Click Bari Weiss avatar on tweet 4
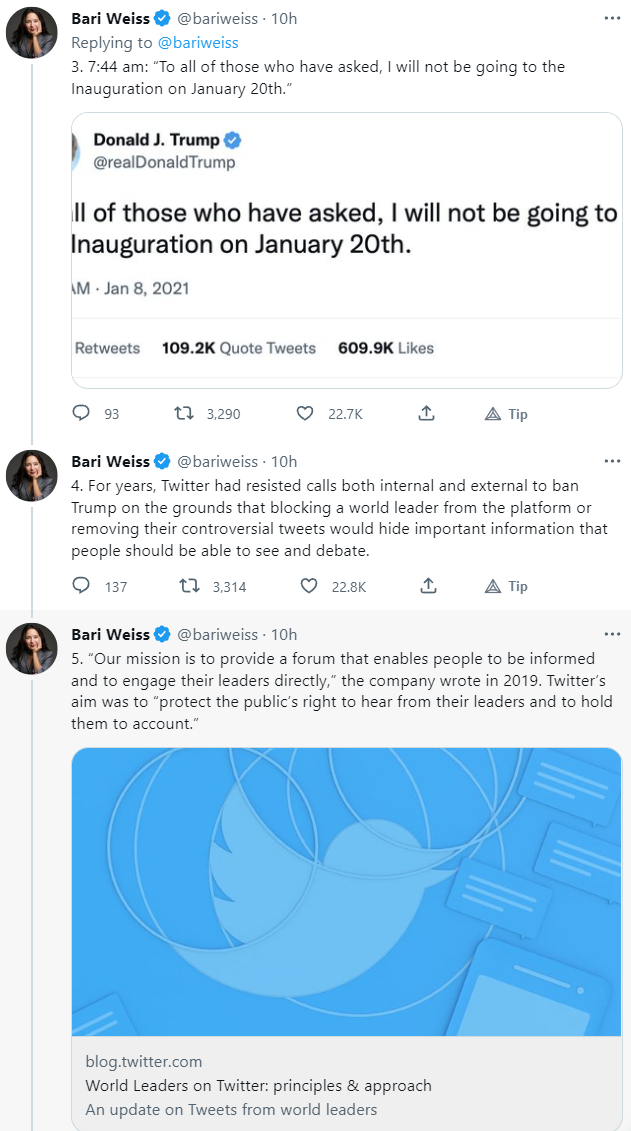631x1131 pixels. click(x=32, y=476)
